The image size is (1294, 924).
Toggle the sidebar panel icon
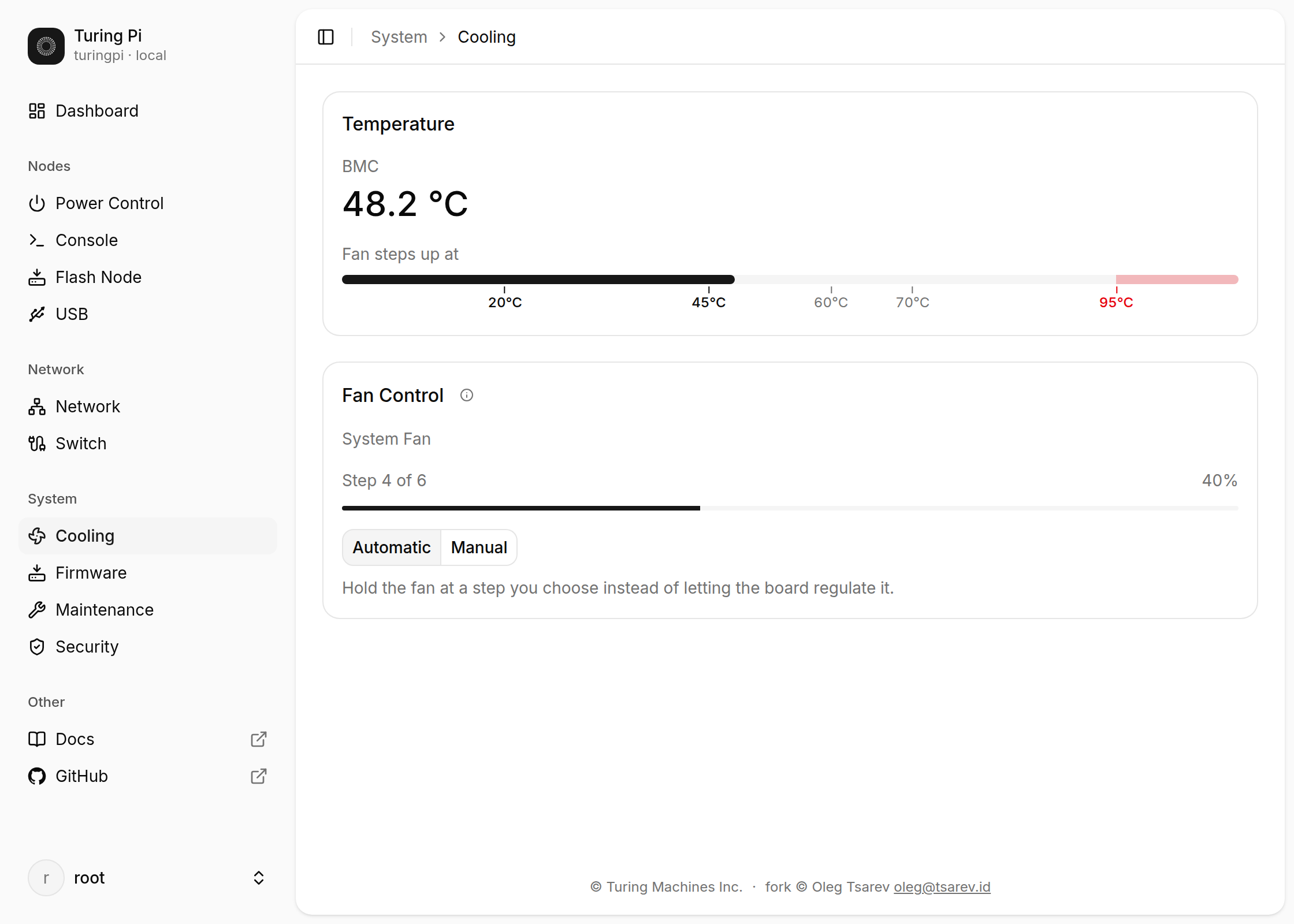tap(326, 37)
